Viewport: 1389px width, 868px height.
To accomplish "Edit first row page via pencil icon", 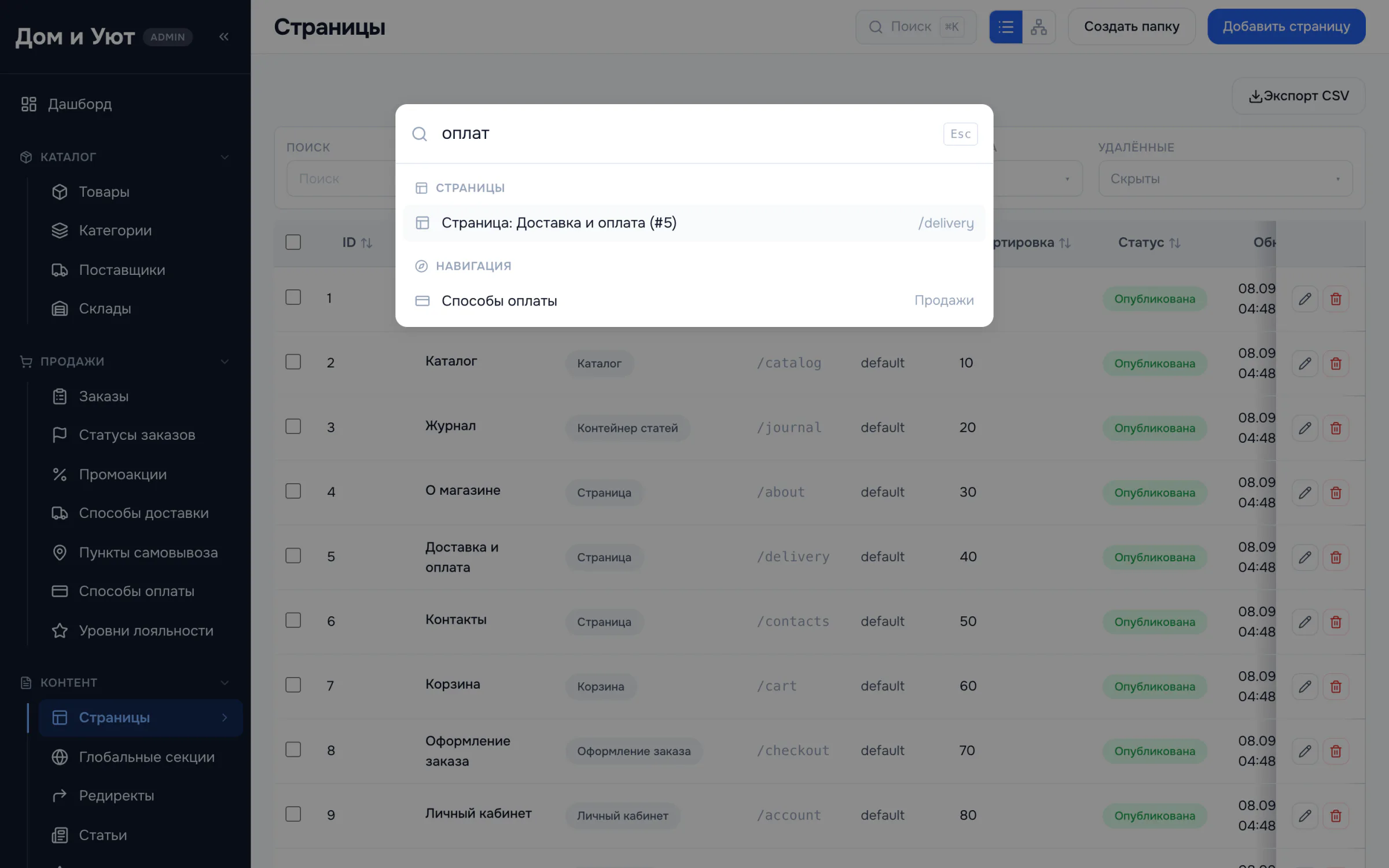I will coord(1305,299).
